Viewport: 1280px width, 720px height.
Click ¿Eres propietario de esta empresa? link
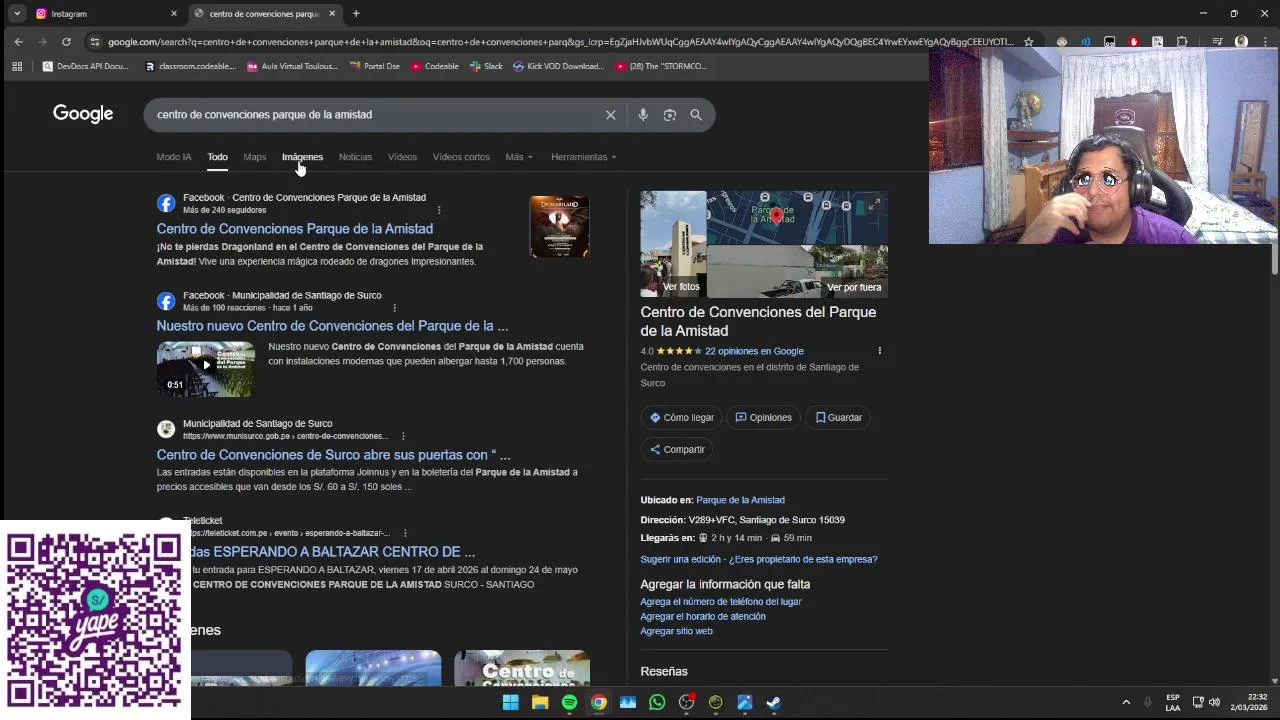(803, 560)
